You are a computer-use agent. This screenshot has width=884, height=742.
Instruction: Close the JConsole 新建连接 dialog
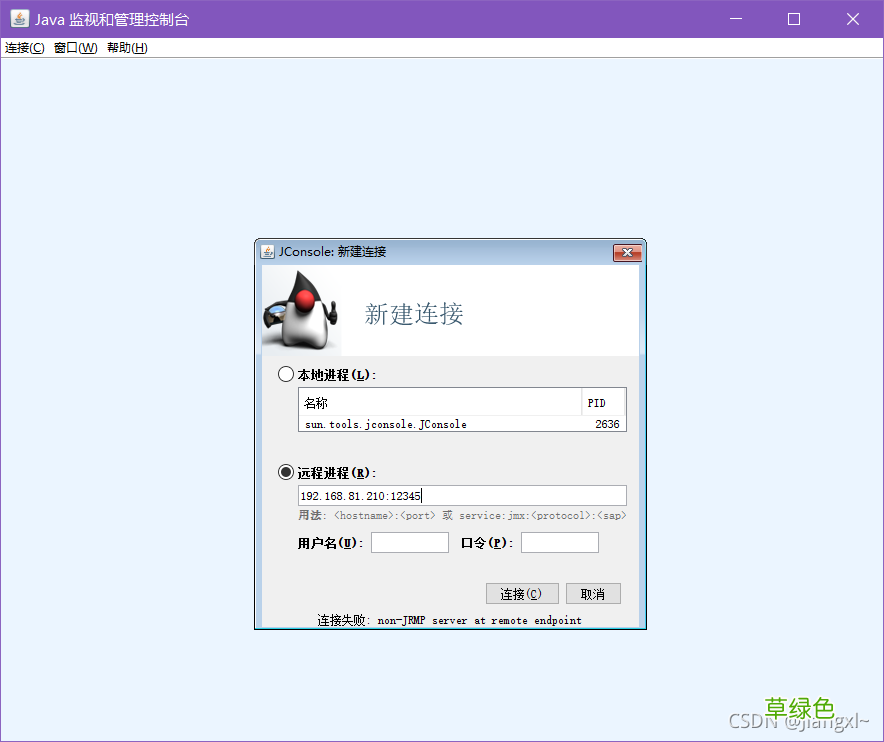click(x=627, y=252)
